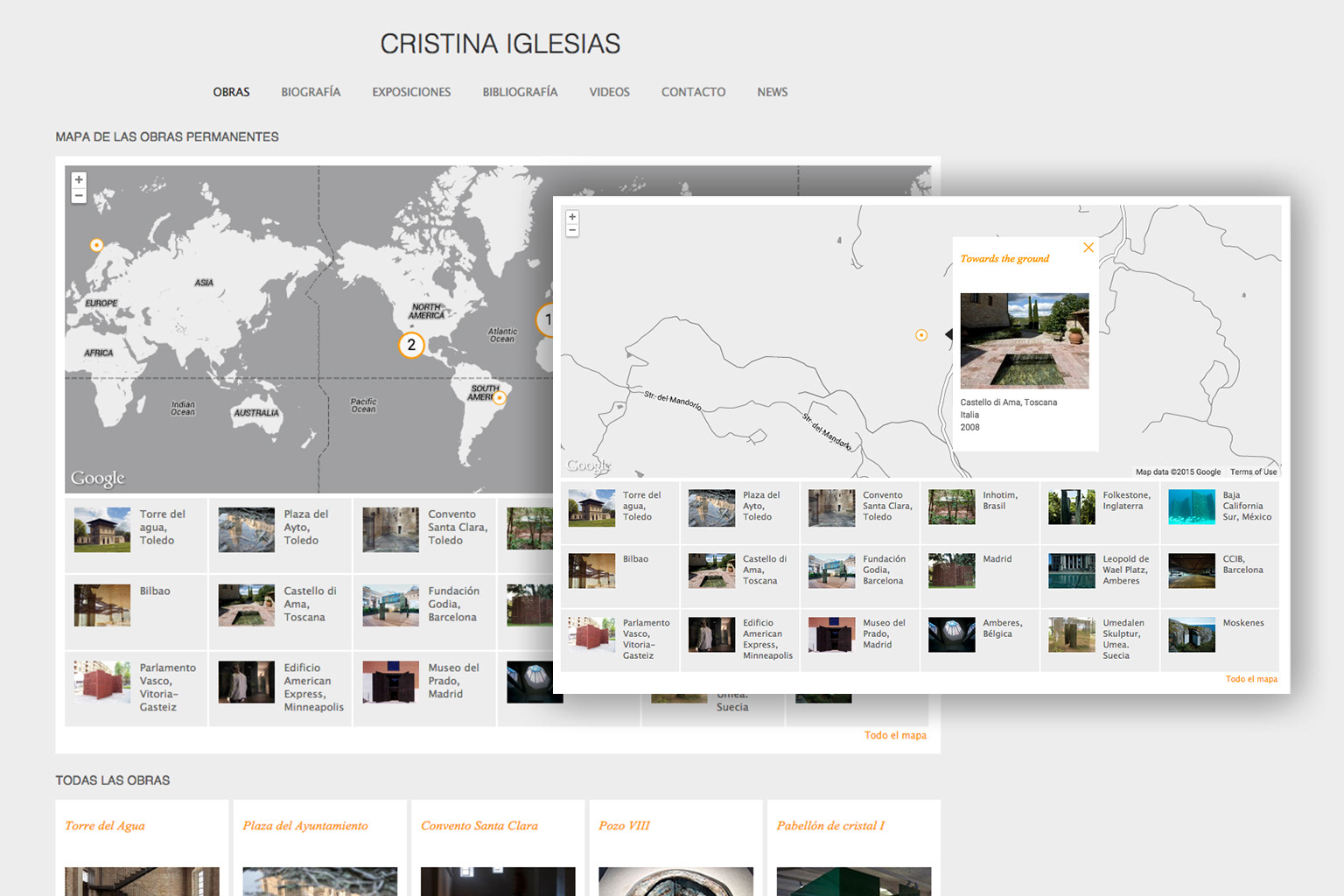
Task: Select Moskenes item
Action: click(1220, 640)
